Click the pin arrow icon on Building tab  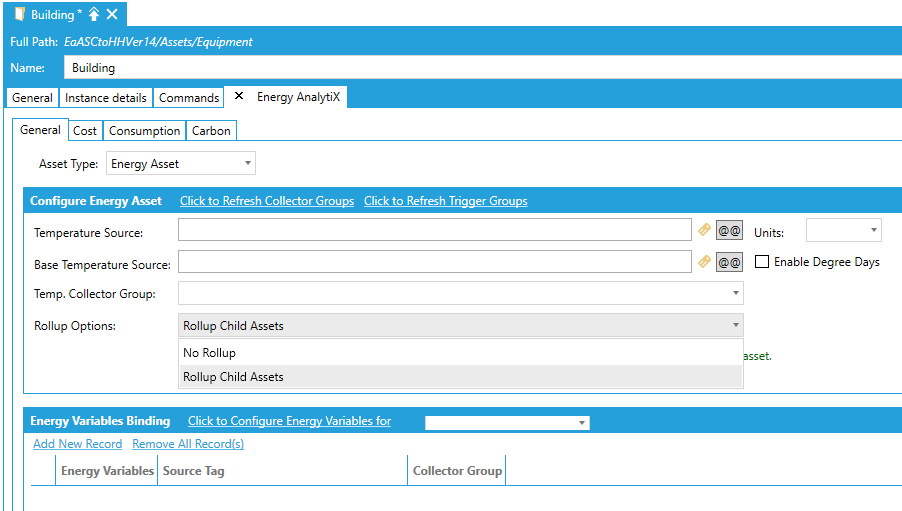click(94, 14)
